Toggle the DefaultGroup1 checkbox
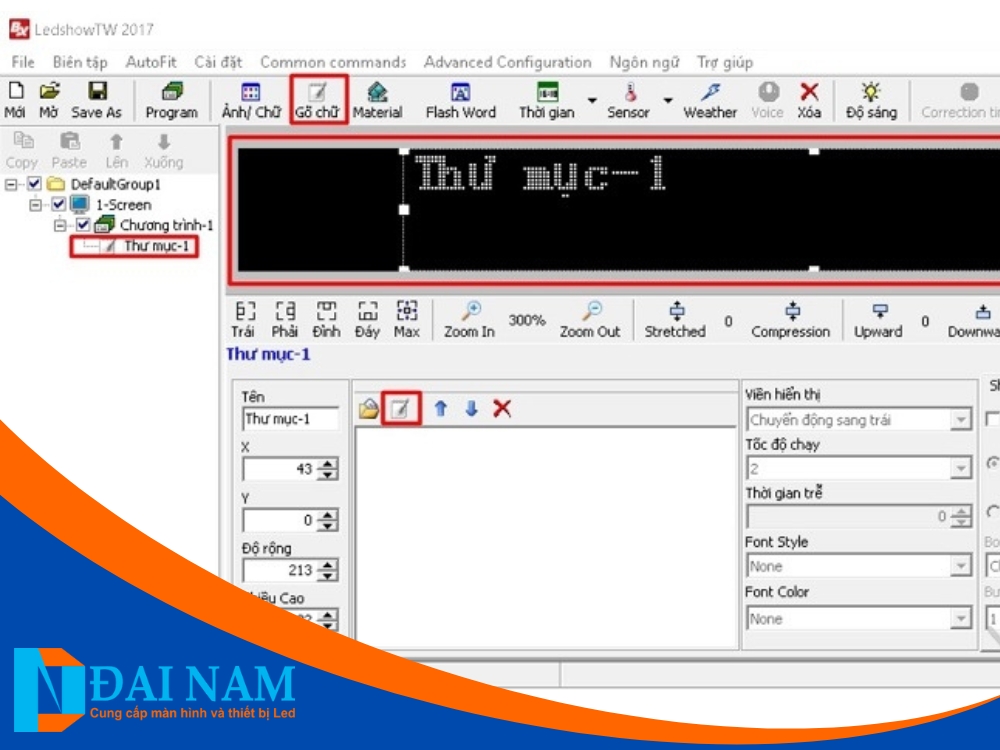 click(36, 185)
